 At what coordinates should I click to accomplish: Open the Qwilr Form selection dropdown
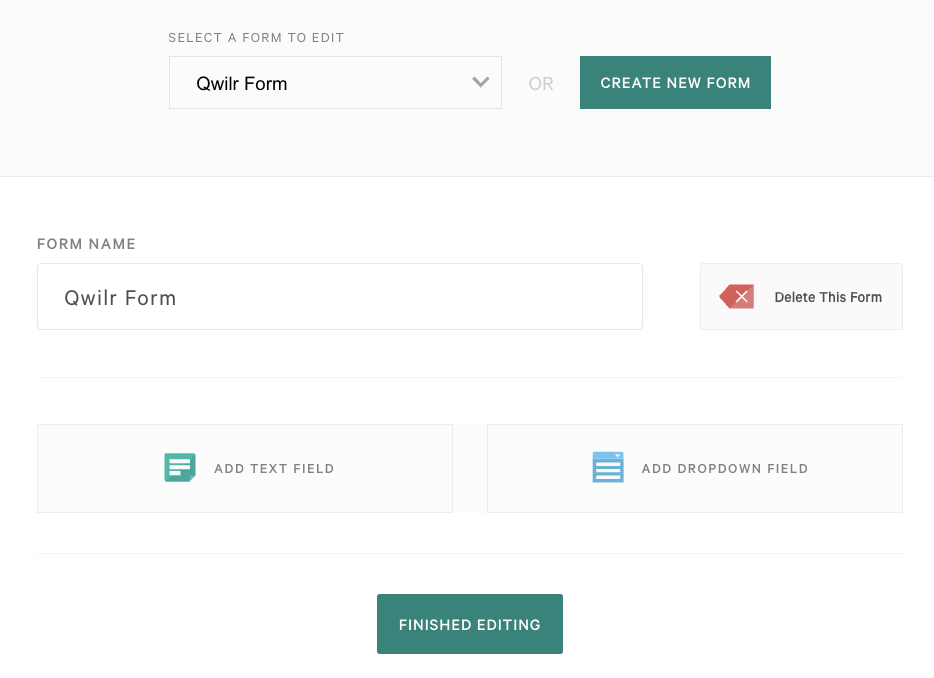point(335,83)
